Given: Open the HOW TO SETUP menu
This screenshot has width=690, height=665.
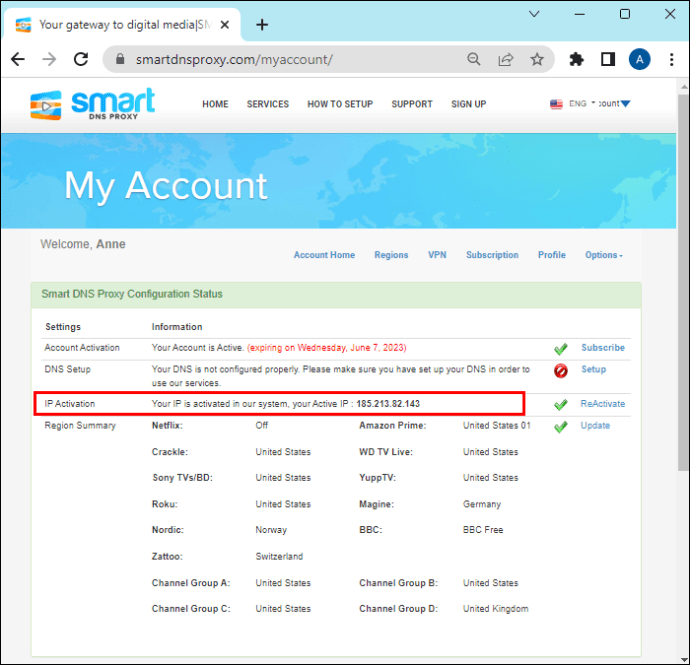Looking at the screenshot, I should tap(340, 104).
